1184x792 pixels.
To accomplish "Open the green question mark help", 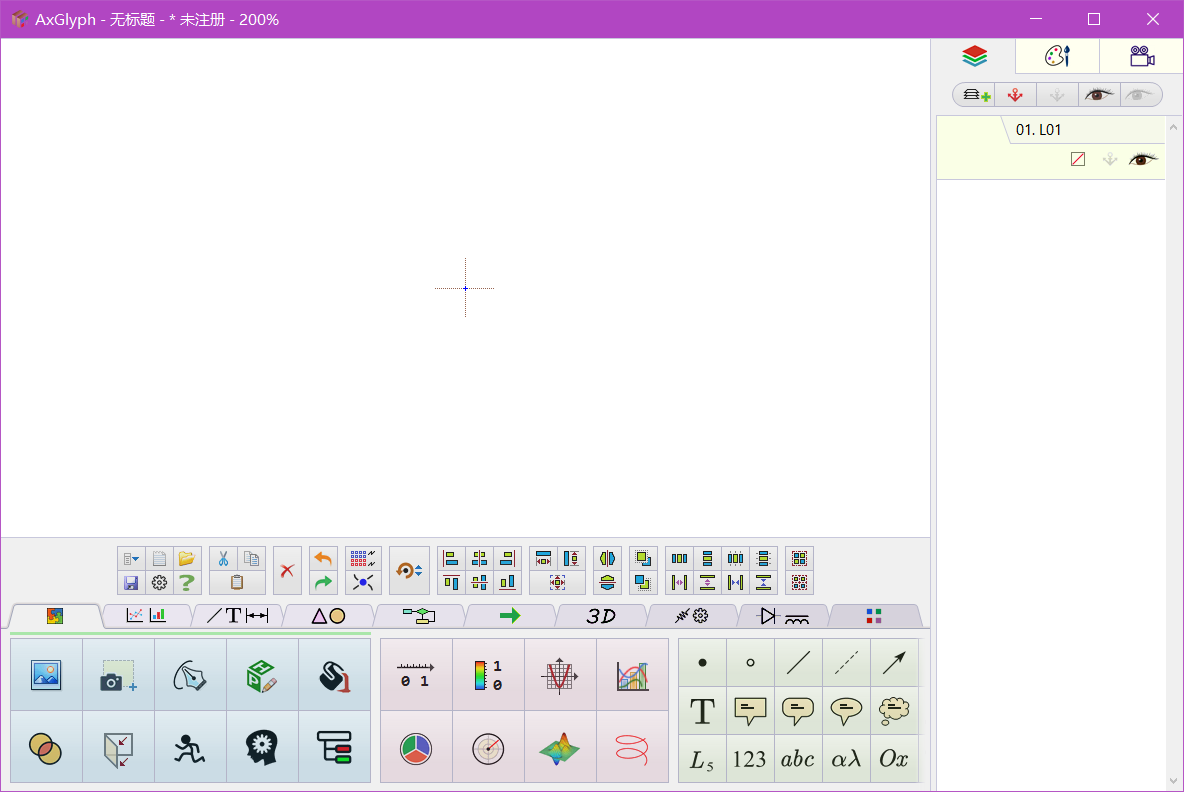I will point(187,583).
